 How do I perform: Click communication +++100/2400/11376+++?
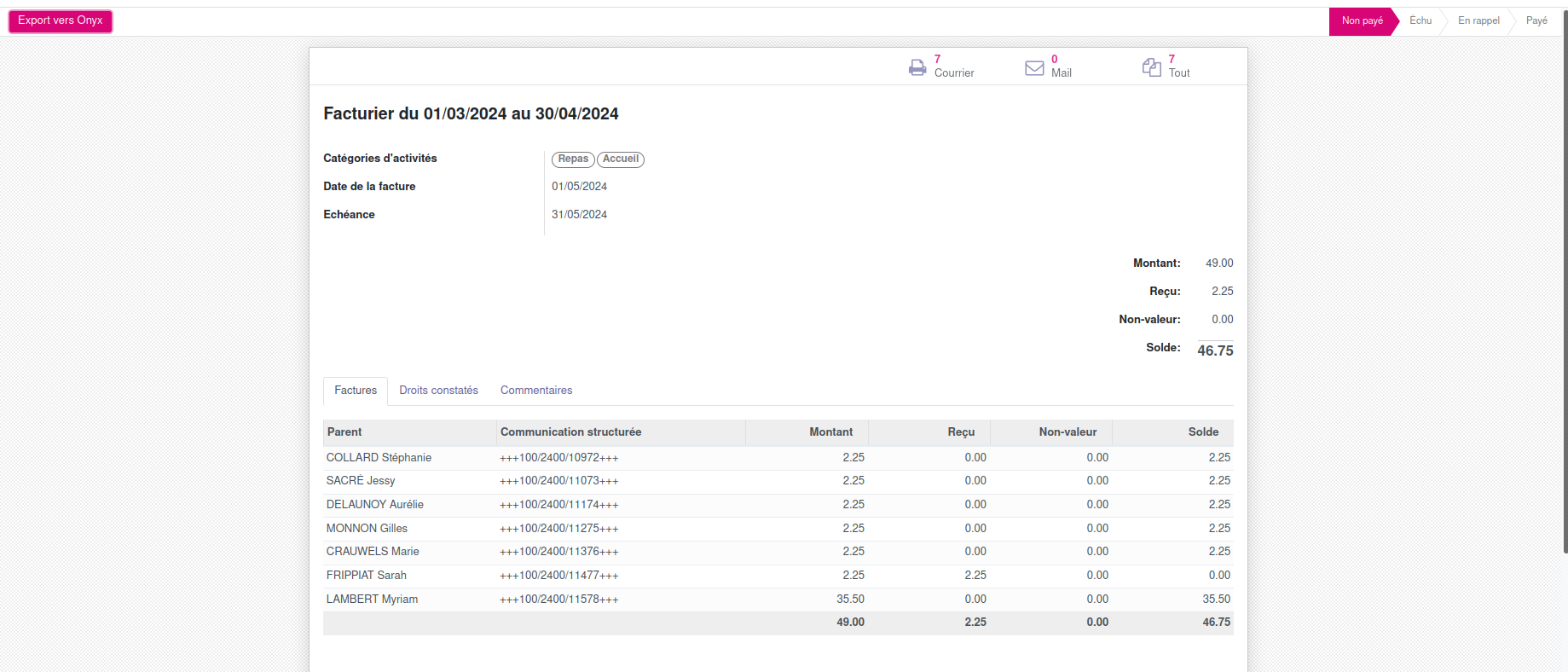[559, 552]
